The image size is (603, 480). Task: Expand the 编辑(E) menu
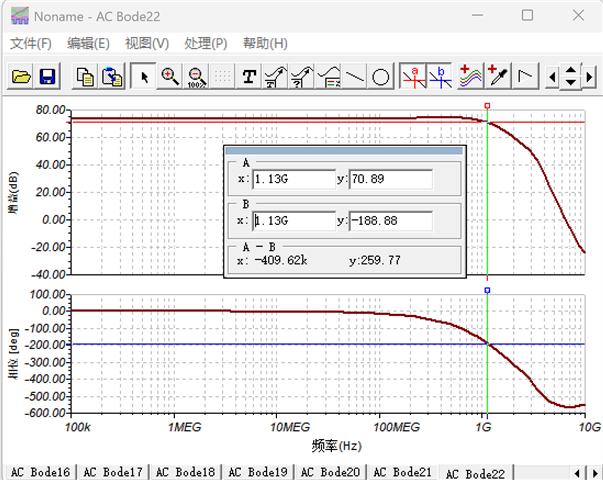coord(88,43)
